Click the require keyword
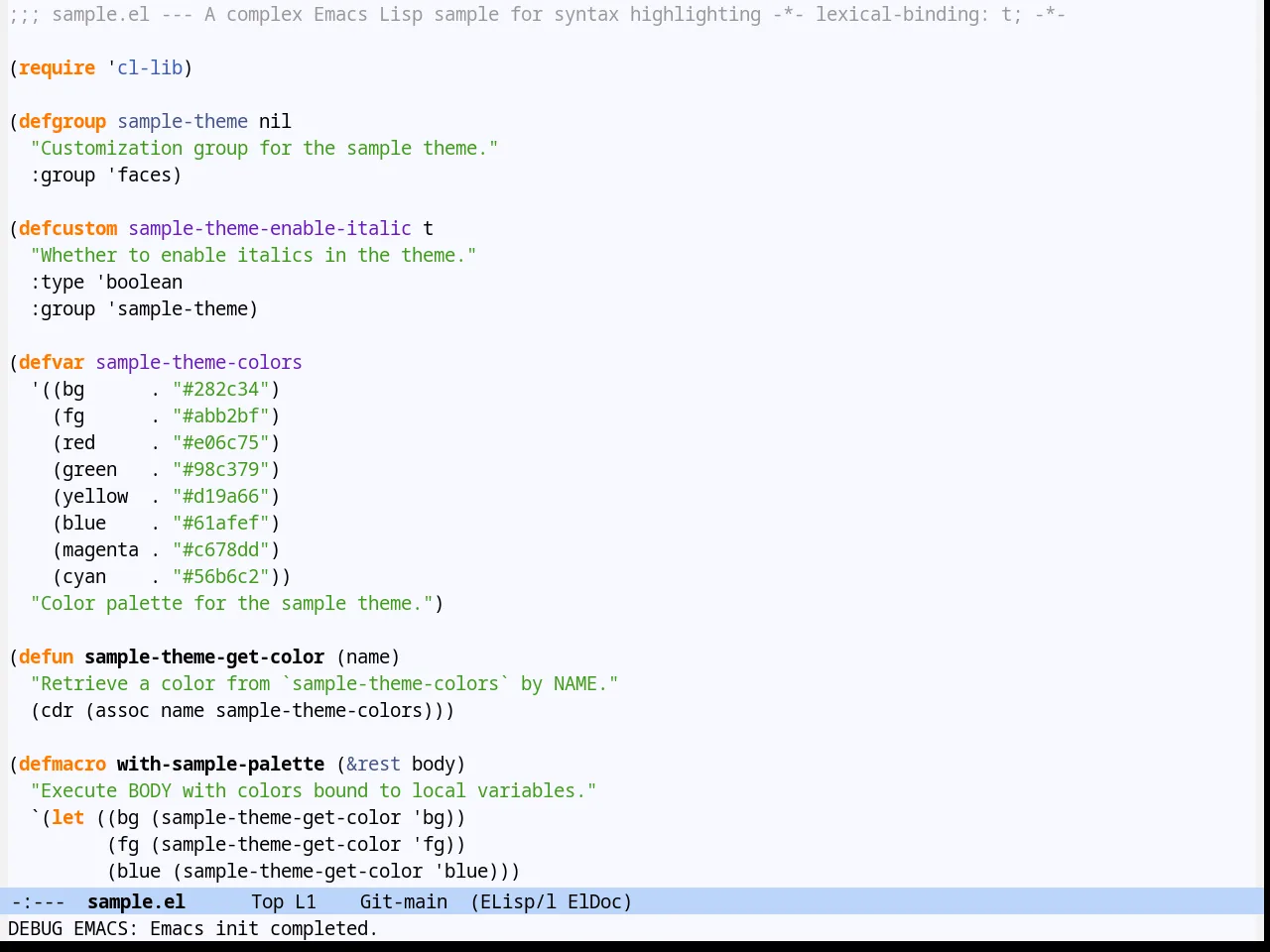Image resolution: width=1270 pixels, height=952 pixels. pos(57,67)
